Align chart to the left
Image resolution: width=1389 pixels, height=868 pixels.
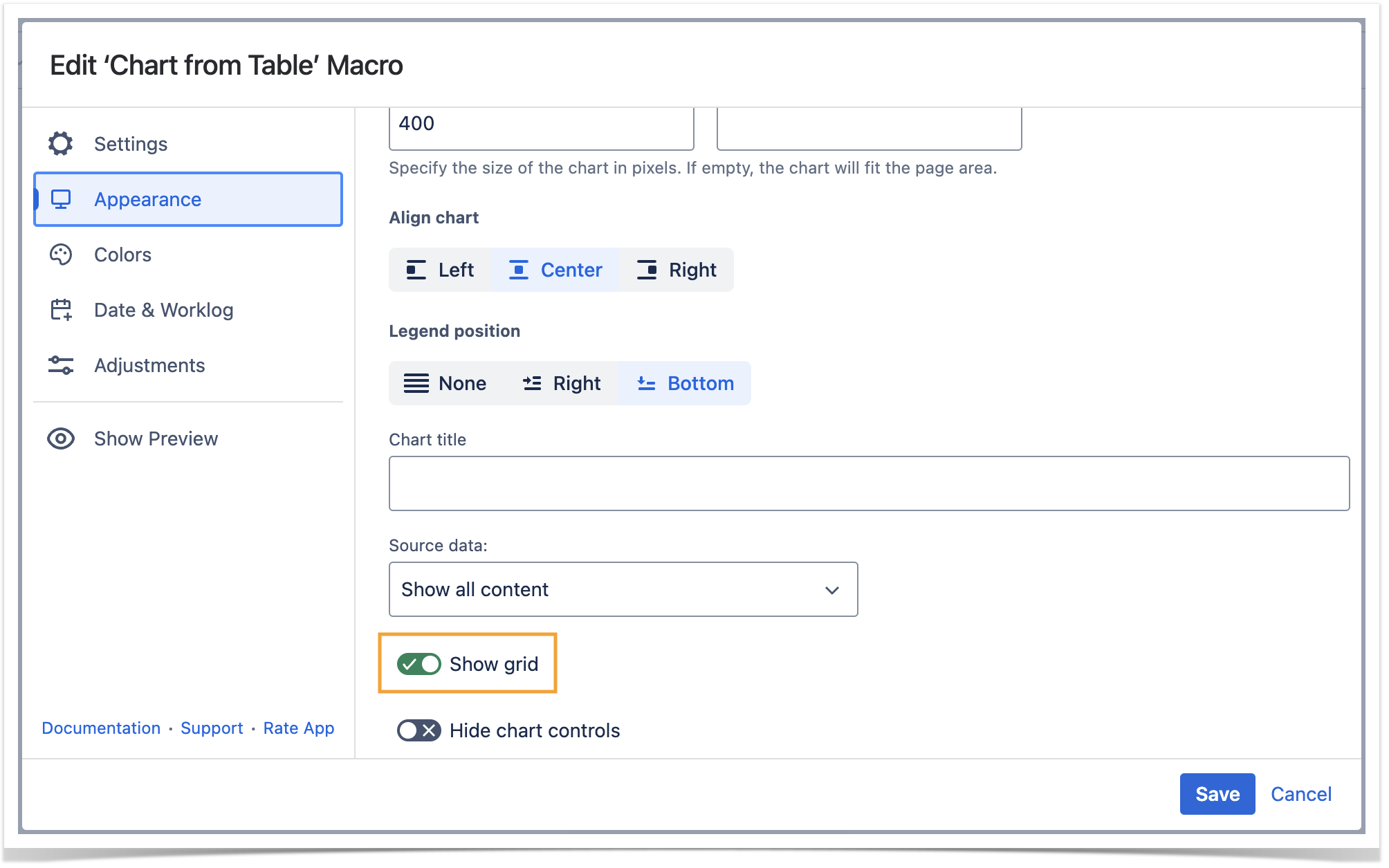coord(441,270)
